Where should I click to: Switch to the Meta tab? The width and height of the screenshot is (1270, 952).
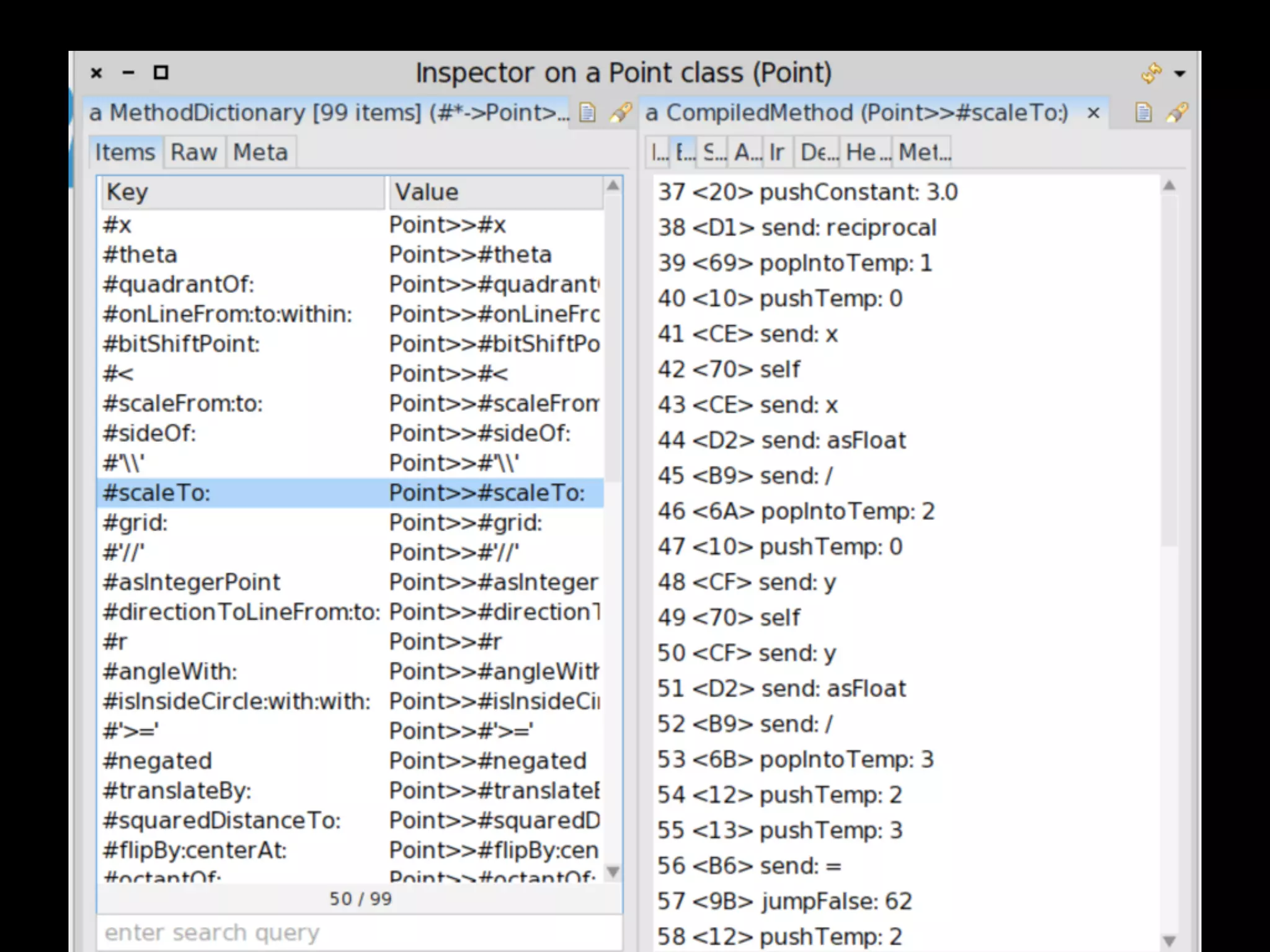tap(260, 152)
